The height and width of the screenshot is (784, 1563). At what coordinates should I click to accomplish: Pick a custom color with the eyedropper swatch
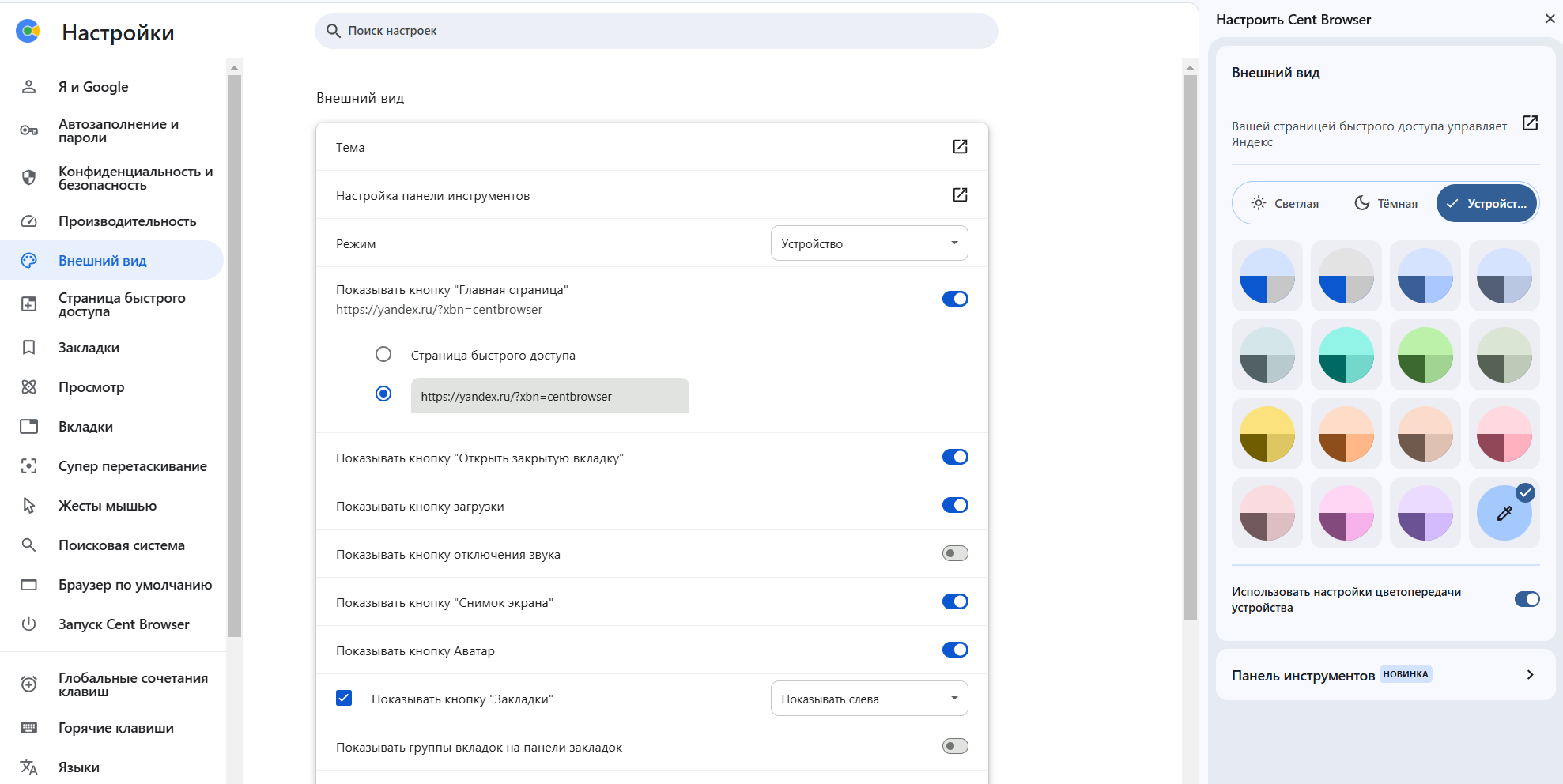click(1504, 513)
